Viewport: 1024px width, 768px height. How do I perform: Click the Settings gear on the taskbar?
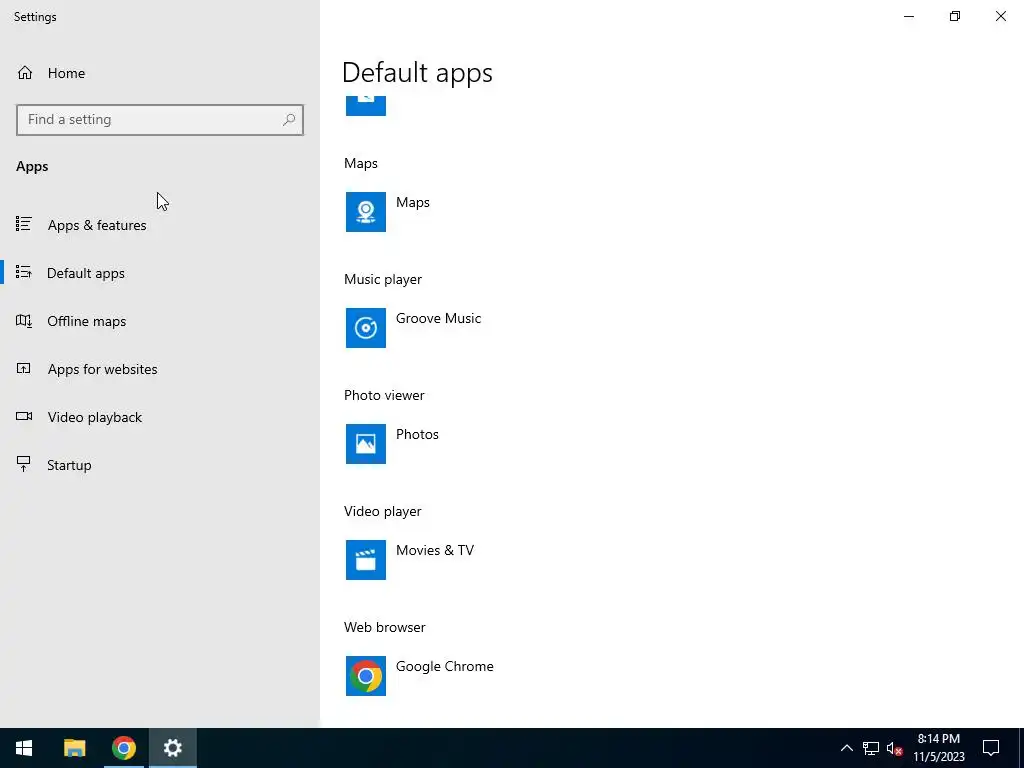pos(172,748)
